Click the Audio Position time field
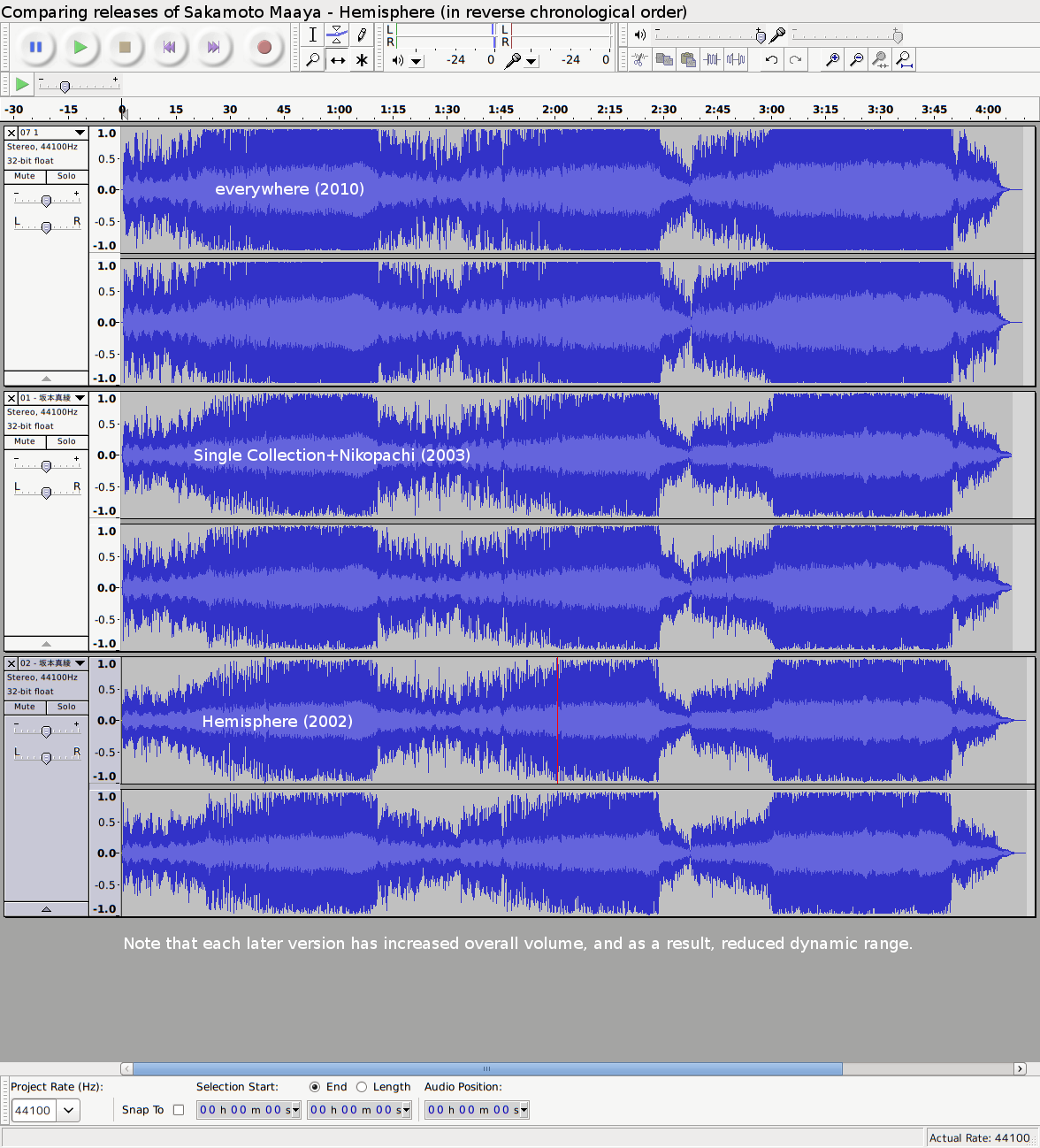 (478, 1110)
